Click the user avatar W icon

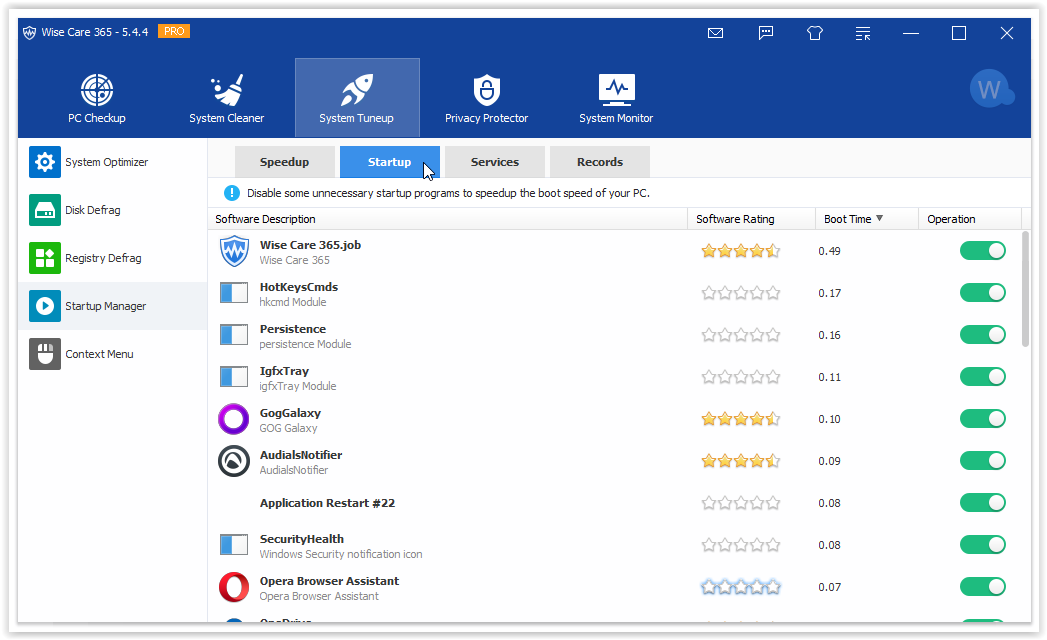[991, 89]
